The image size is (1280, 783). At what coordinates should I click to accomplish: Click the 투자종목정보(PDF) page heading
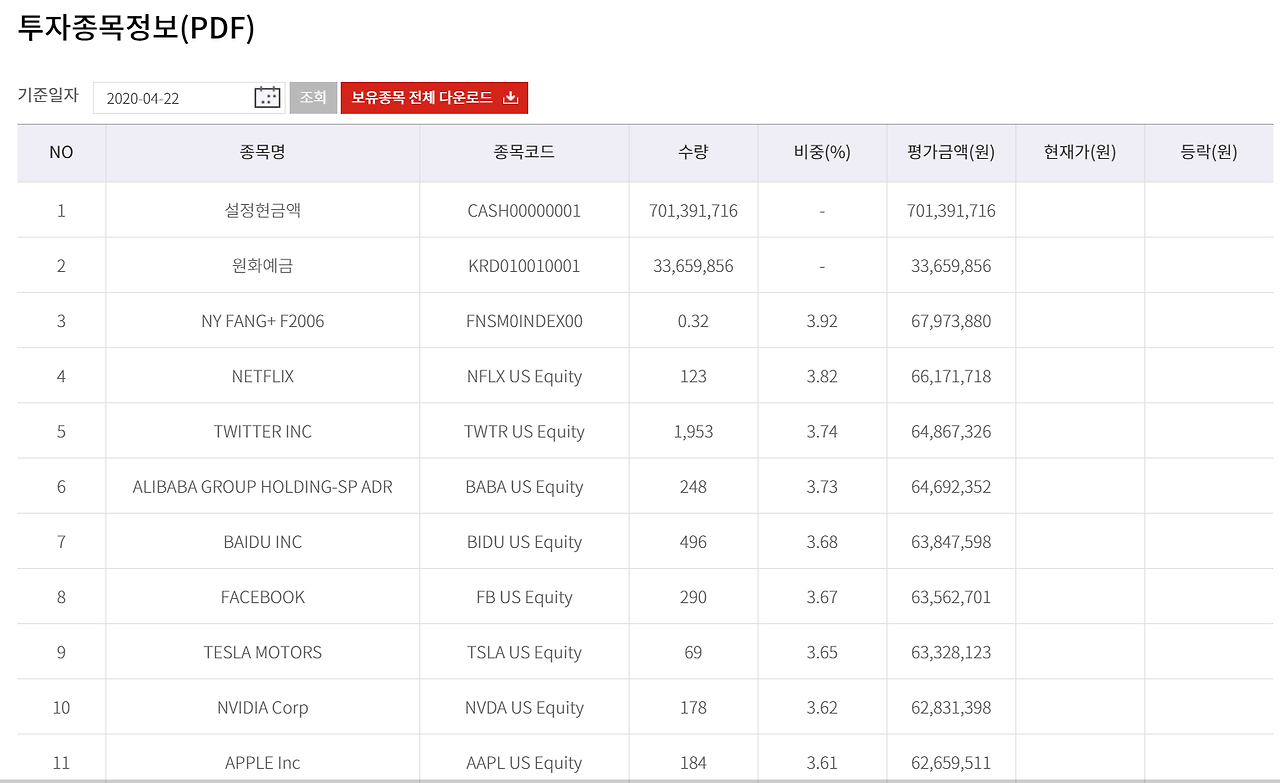coord(136,28)
